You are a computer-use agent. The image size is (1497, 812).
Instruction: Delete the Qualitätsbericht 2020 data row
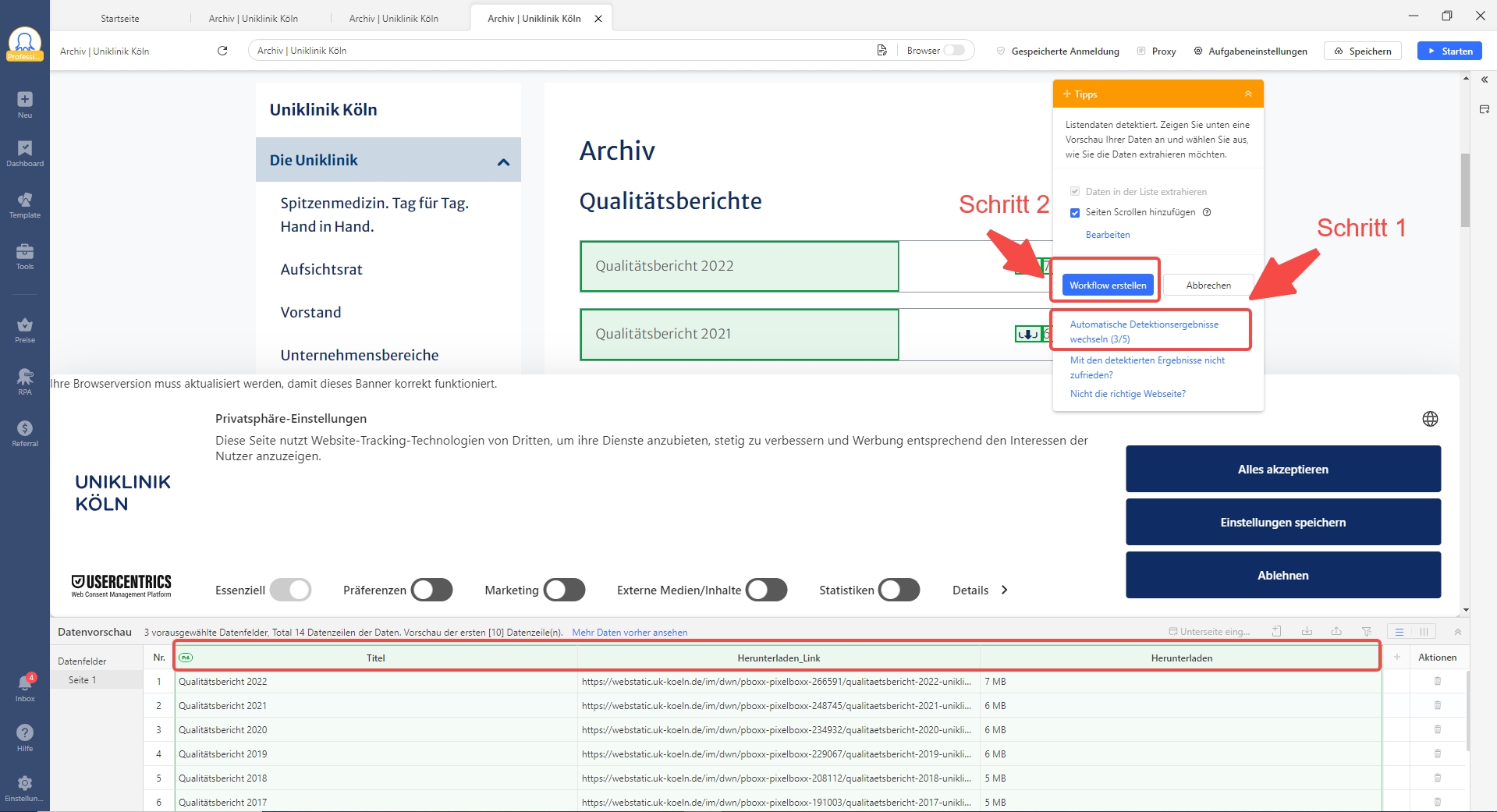pyautogui.click(x=1438, y=730)
